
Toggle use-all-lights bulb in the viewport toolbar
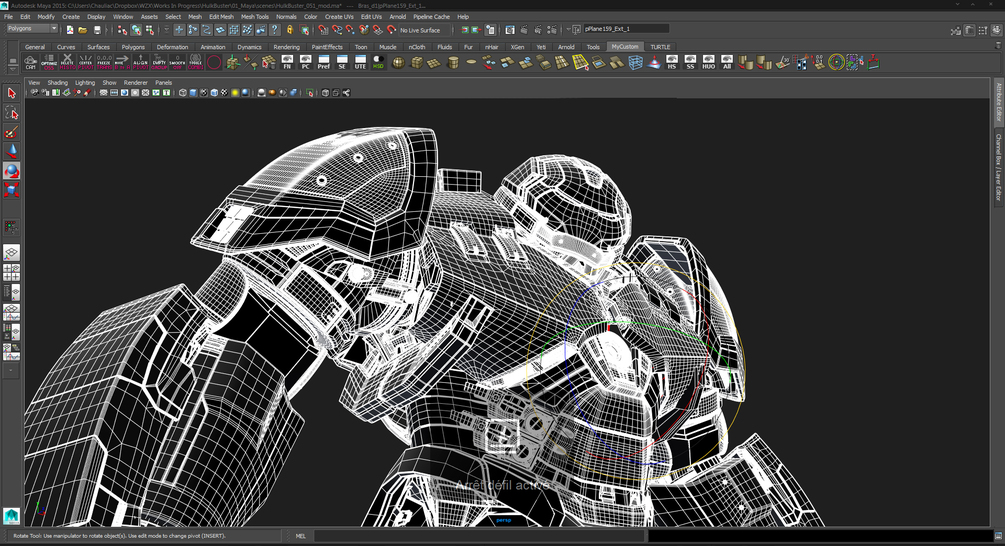point(235,93)
